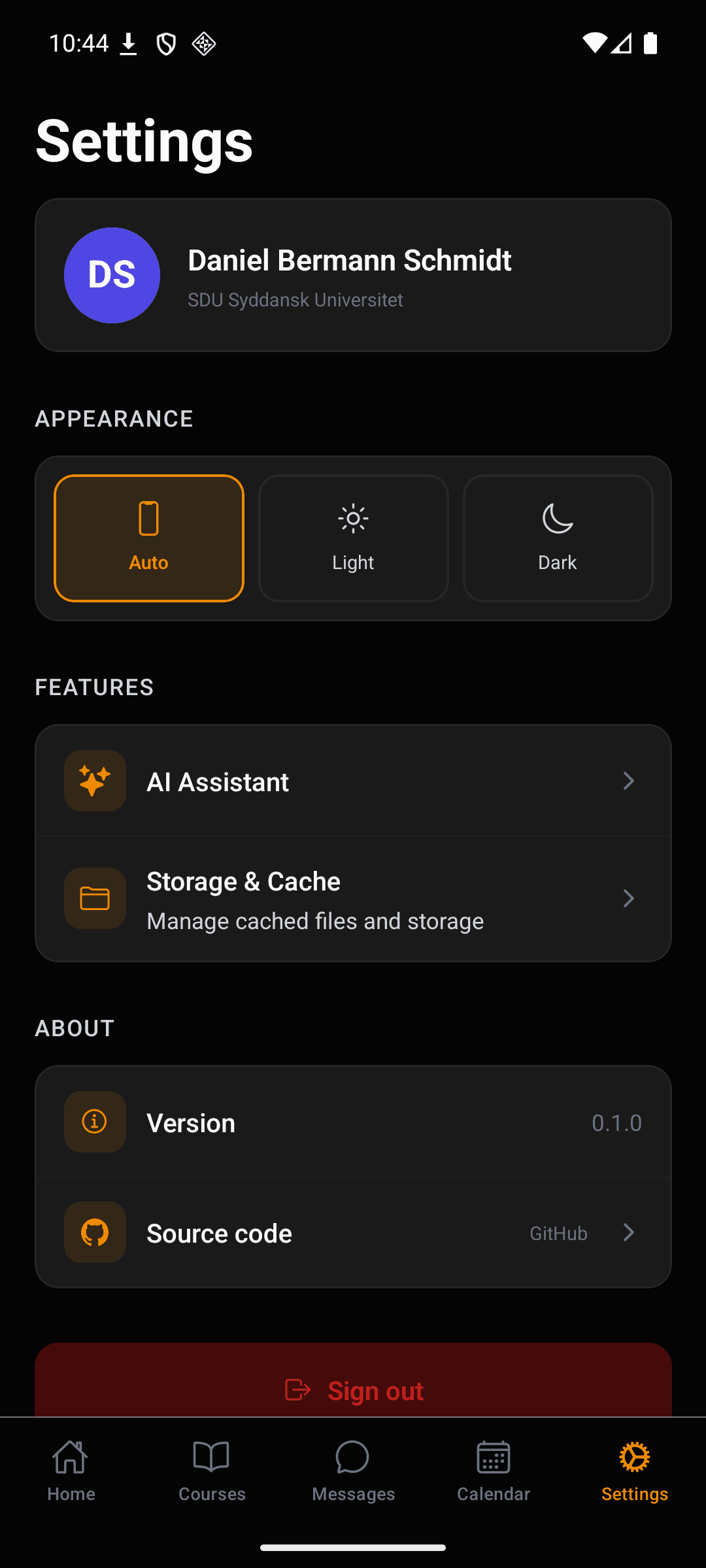The image size is (706, 1568).
Task: Tap the Courses book icon
Action: pyautogui.click(x=212, y=1458)
